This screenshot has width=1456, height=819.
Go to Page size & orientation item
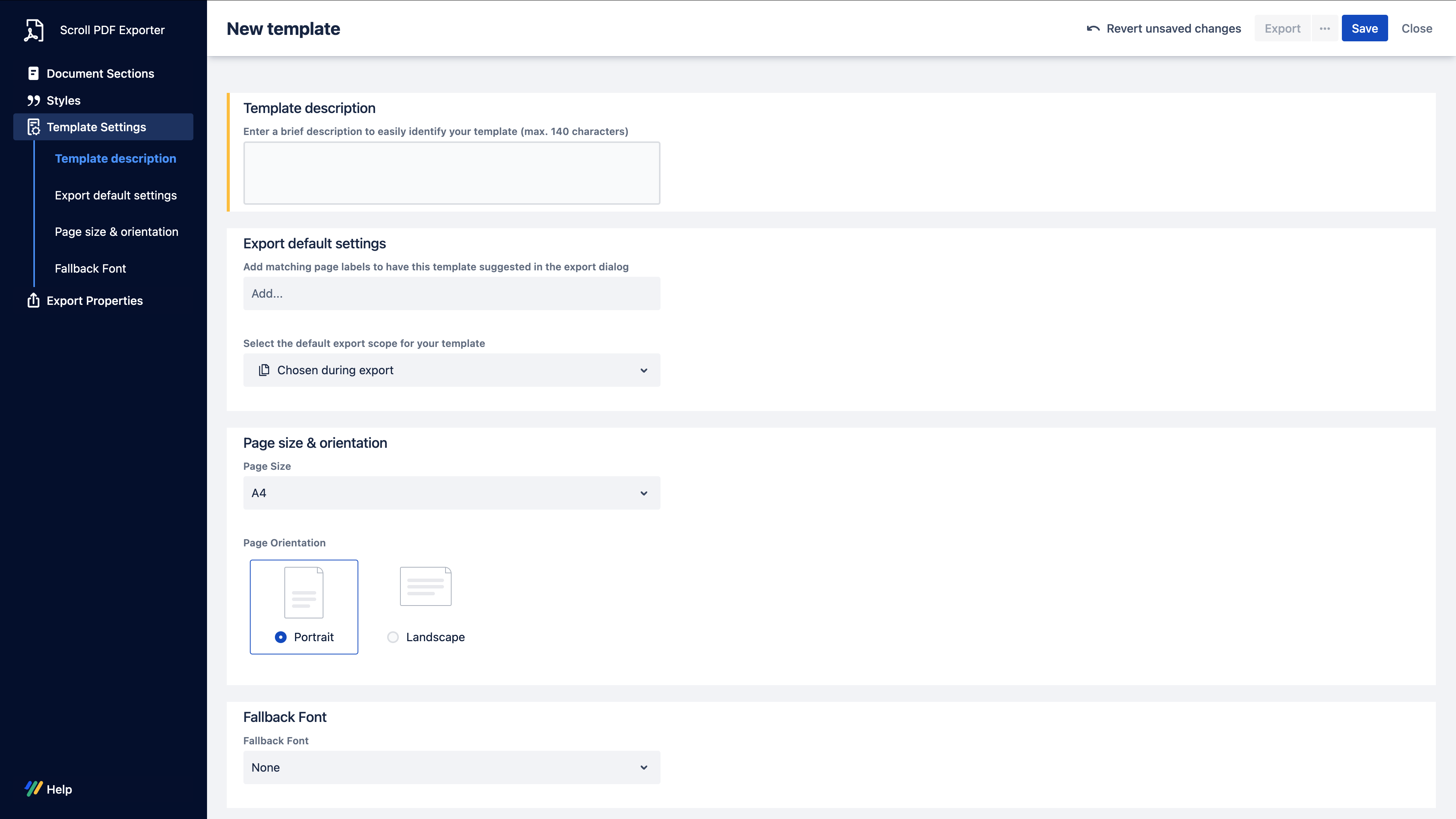tap(116, 232)
